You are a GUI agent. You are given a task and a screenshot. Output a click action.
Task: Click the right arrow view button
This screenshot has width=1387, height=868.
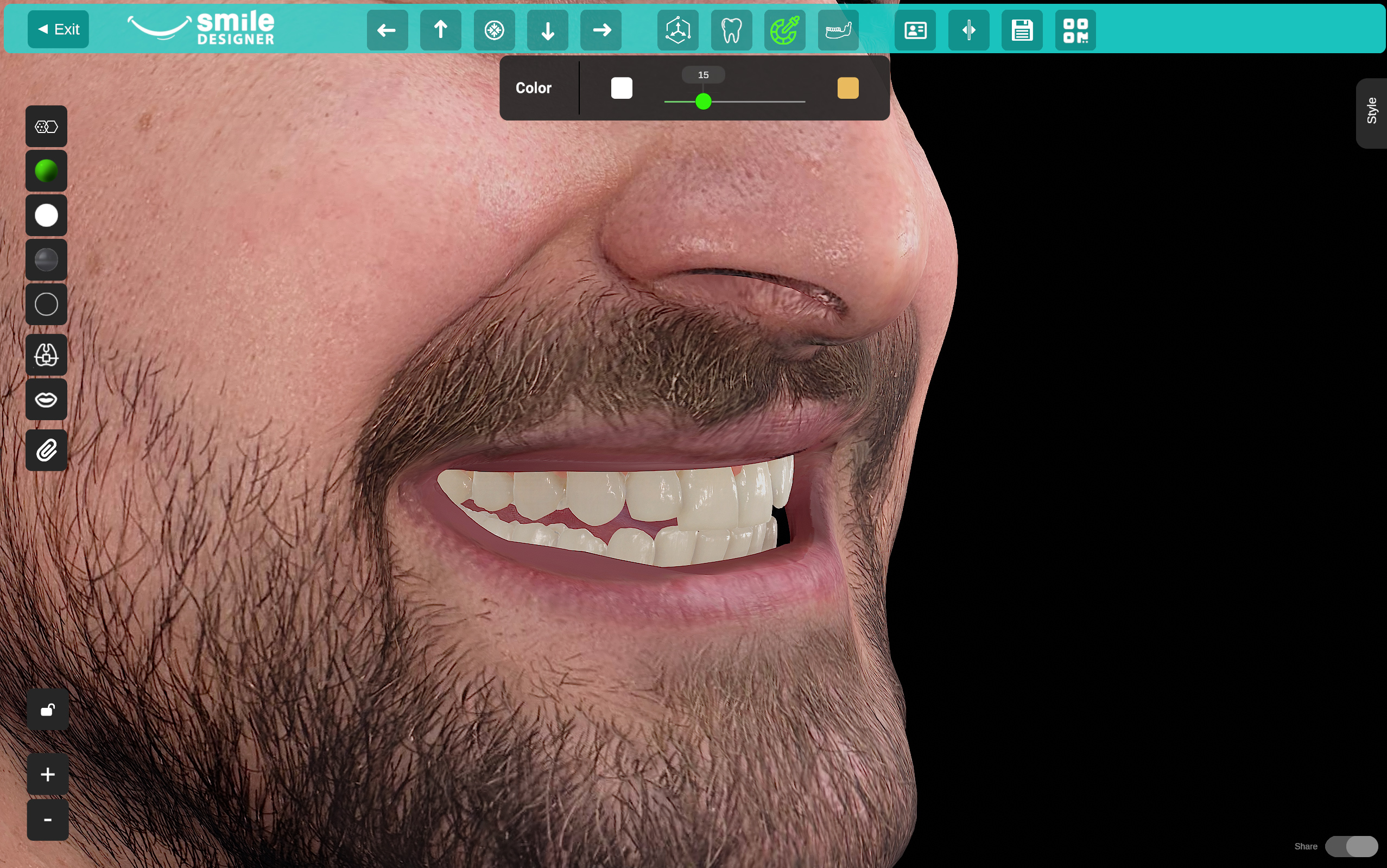[x=601, y=30]
